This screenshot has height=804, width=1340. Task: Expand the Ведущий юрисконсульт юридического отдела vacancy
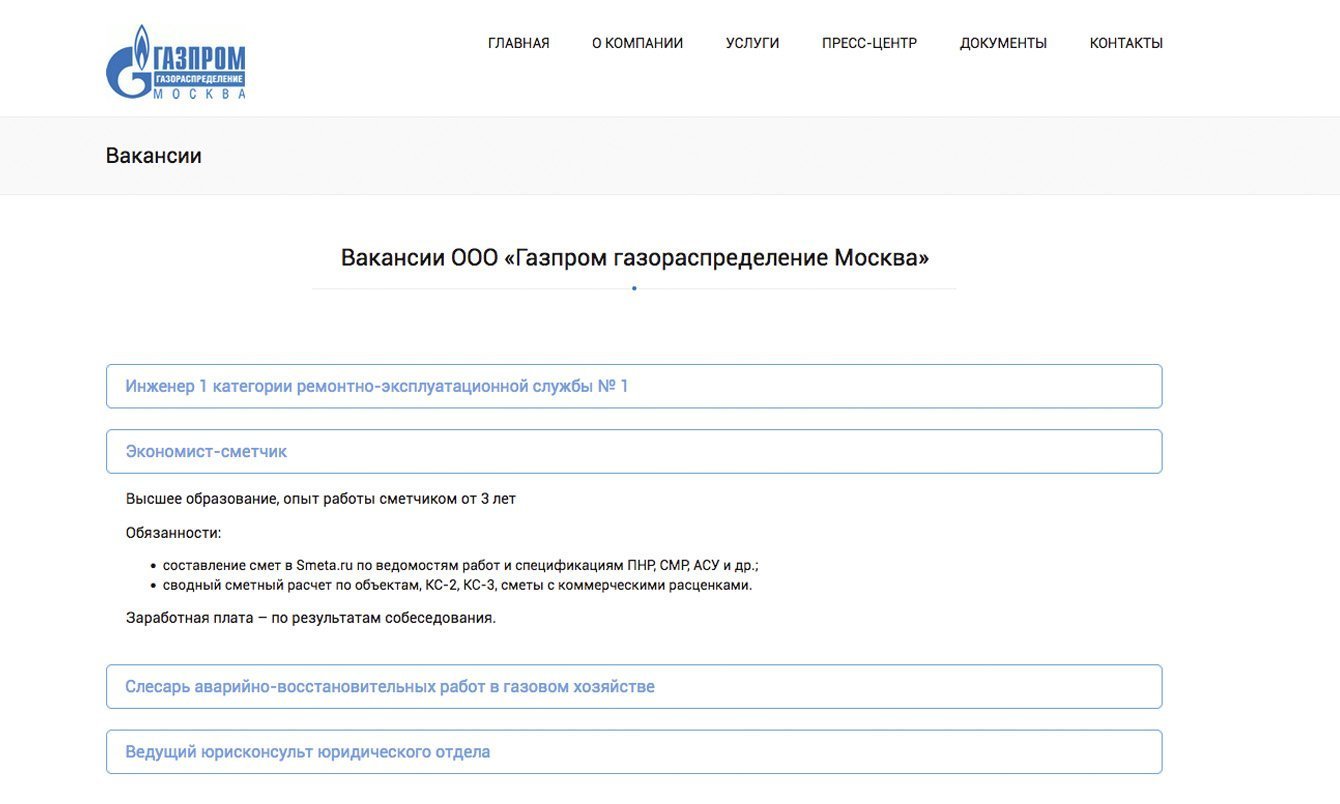(x=634, y=752)
